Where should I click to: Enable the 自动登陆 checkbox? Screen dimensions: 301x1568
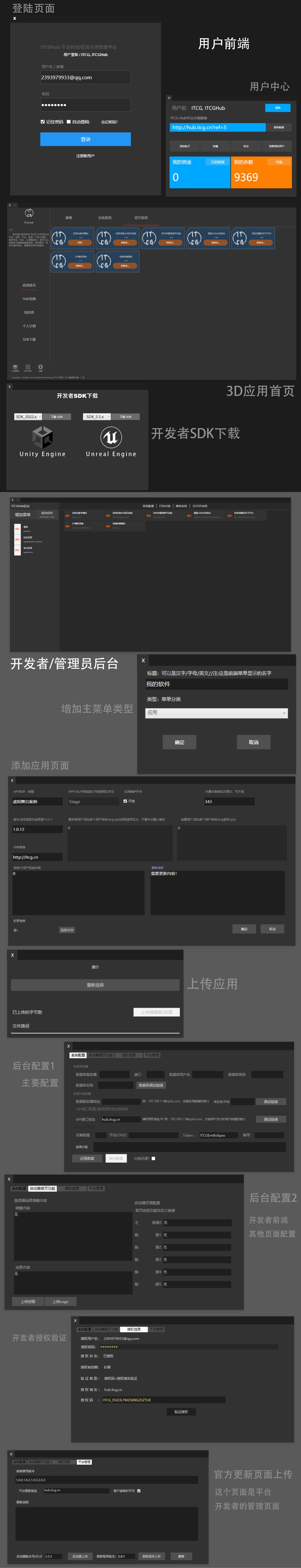tap(69, 122)
